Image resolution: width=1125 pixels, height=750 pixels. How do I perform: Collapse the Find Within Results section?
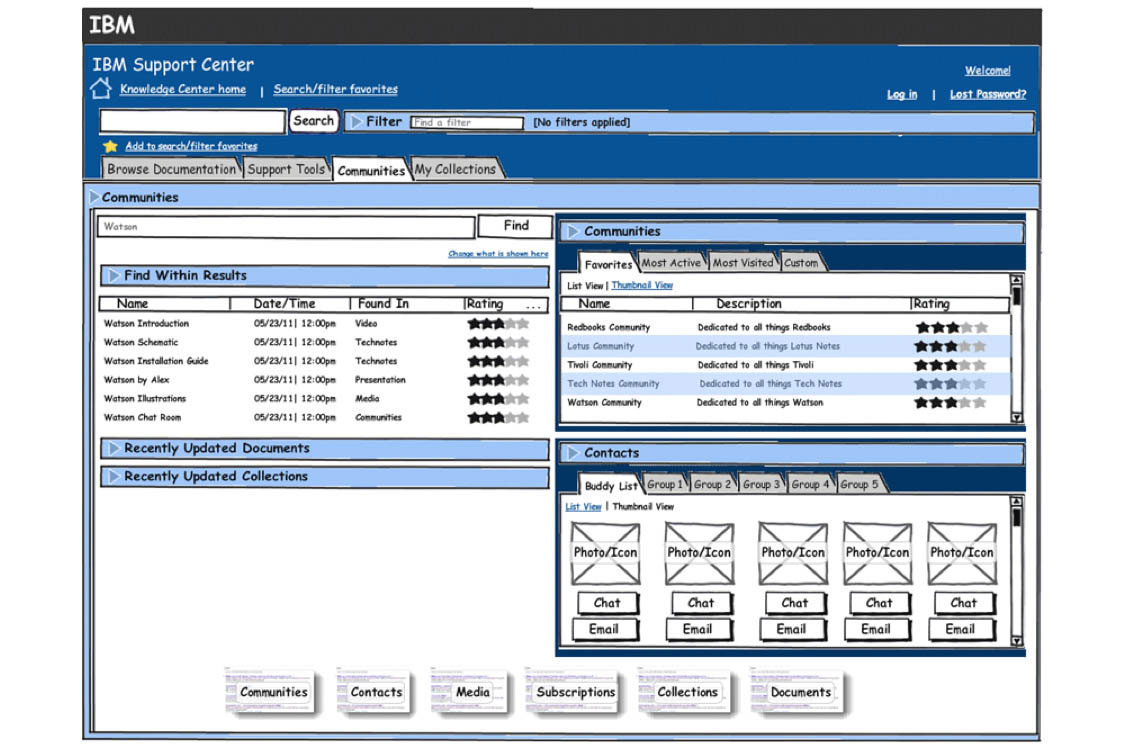115,276
